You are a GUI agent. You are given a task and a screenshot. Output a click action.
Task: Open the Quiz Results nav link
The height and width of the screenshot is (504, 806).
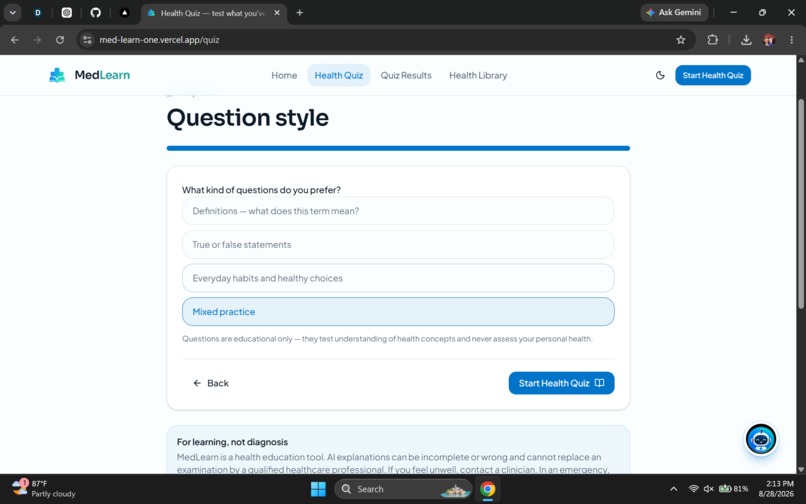pos(406,76)
